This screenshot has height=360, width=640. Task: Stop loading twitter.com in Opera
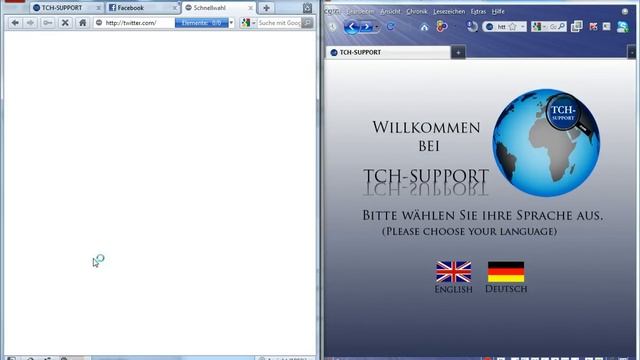tap(65, 23)
